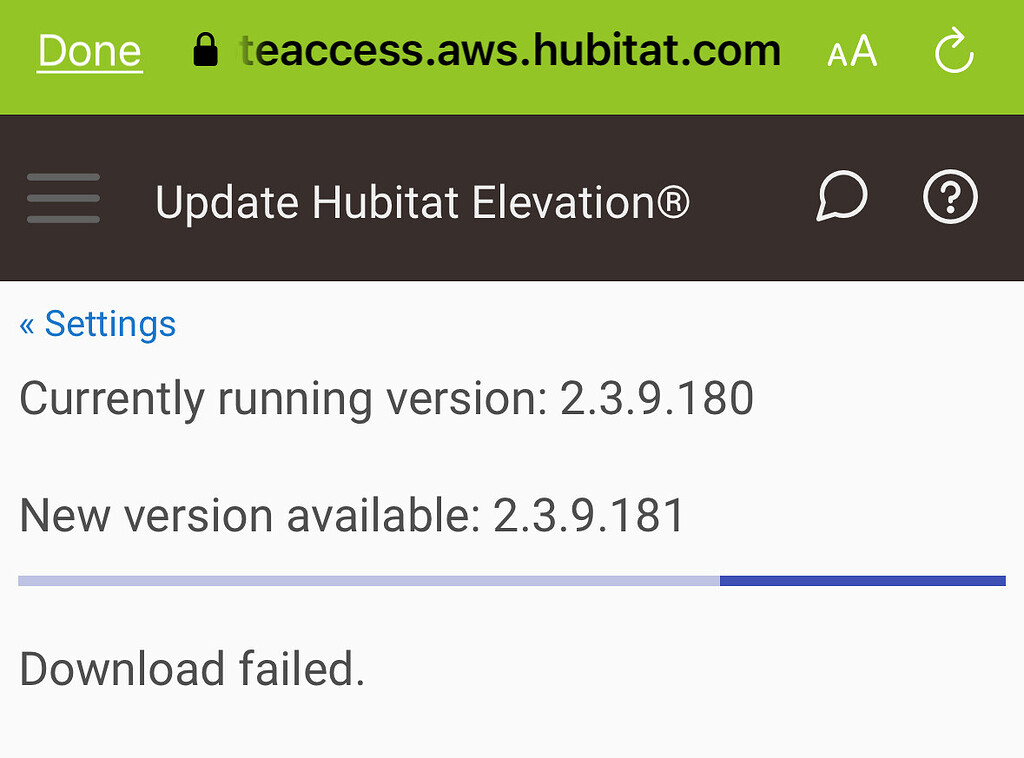Screen dimensions: 1024x758
Task: Select the New version available text
Action: point(352,515)
